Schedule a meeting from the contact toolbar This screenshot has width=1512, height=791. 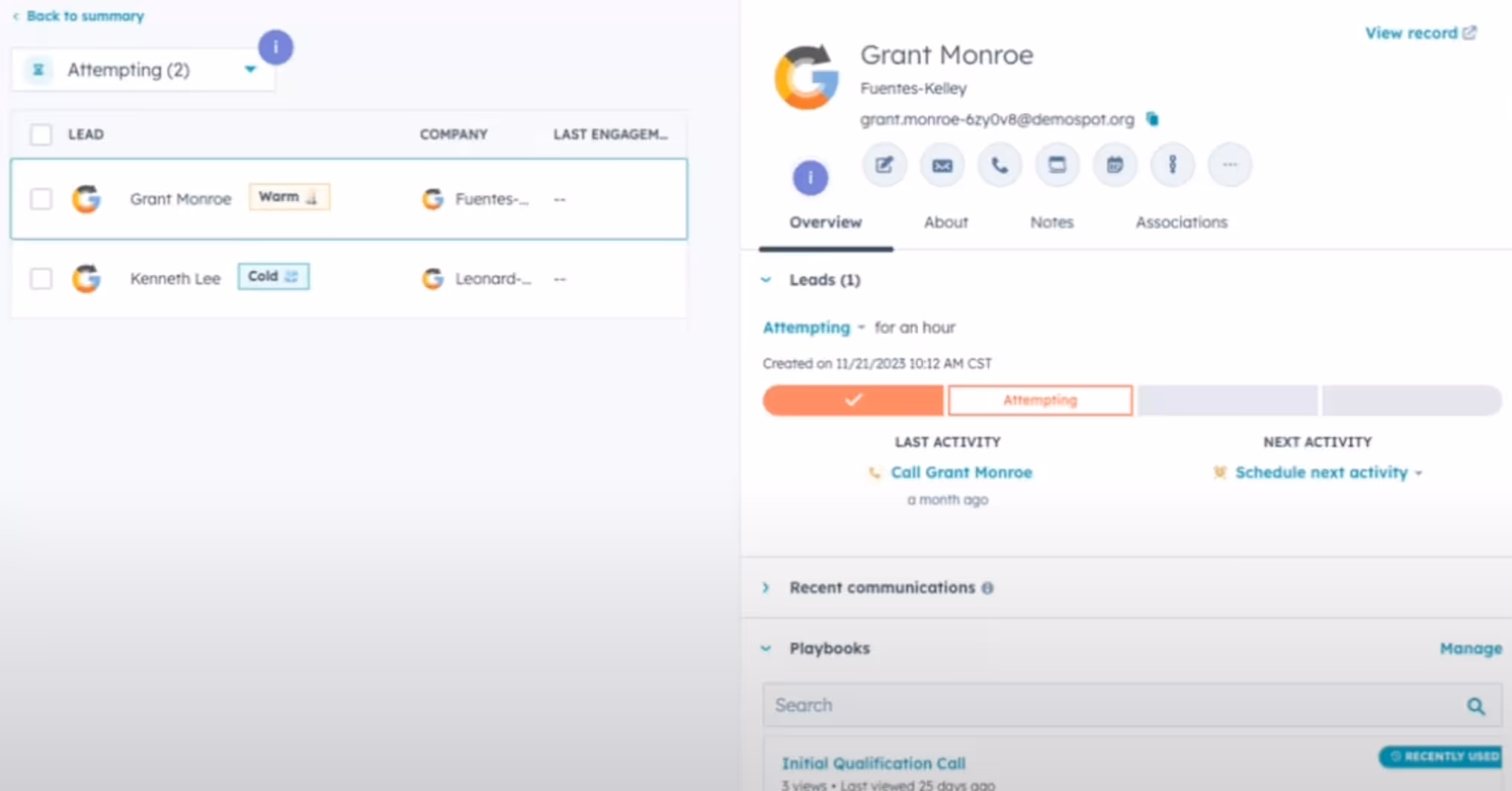[x=1114, y=165]
